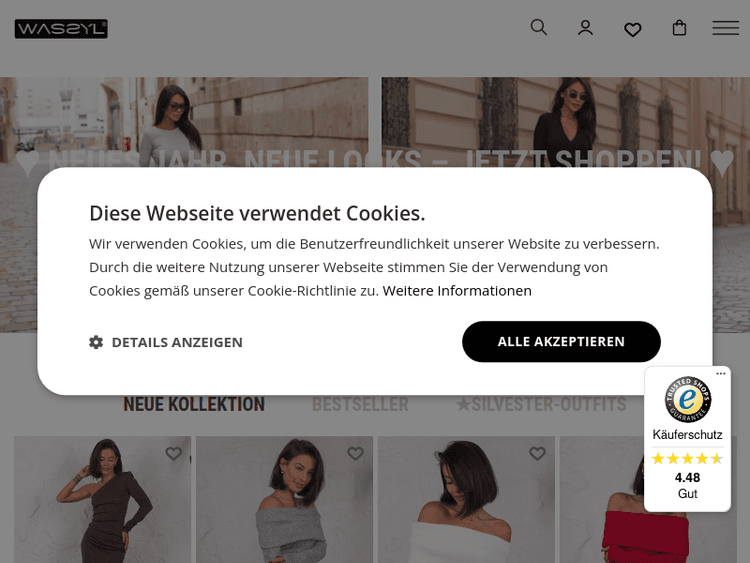Open the Weitere Informationen link
Viewport: 750px width, 563px height.
[457, 291]
